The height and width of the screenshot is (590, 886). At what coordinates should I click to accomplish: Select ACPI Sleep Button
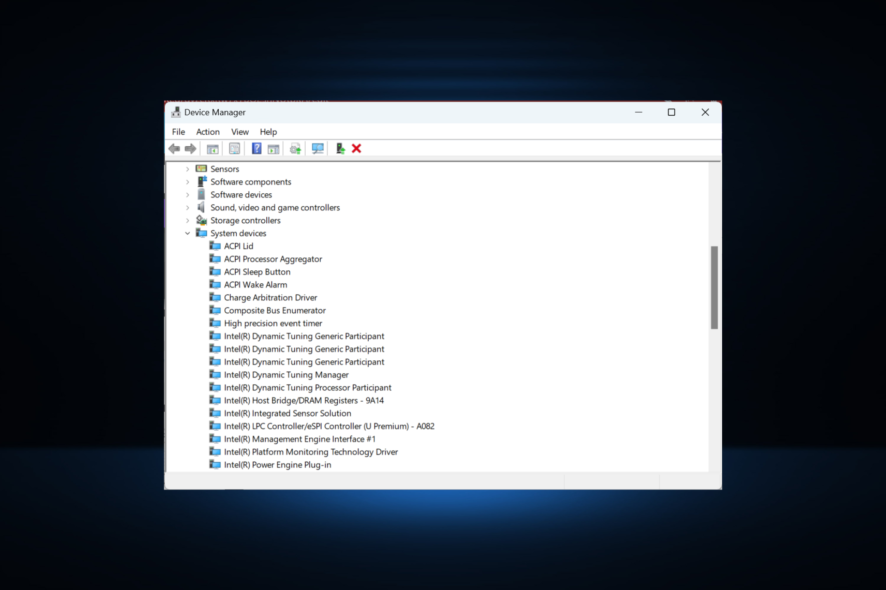click(x=257, y=272)
